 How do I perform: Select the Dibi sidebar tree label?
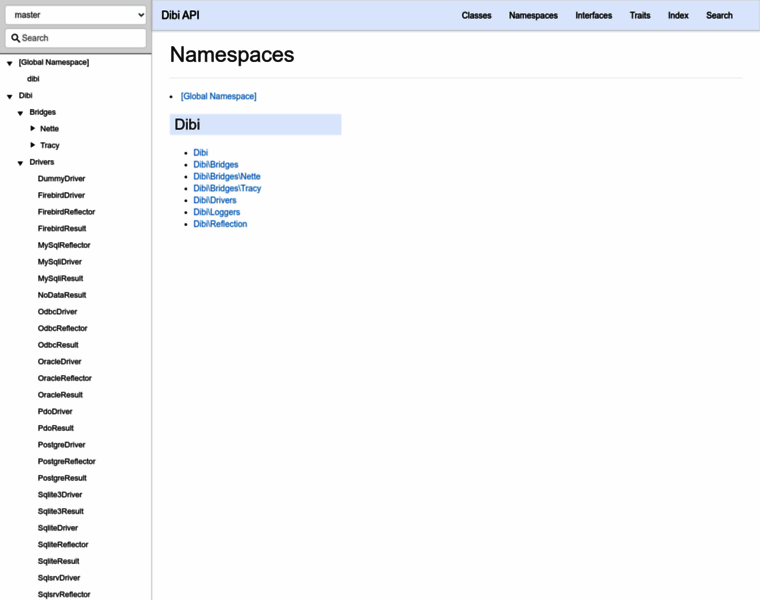[x=25, y=95]
